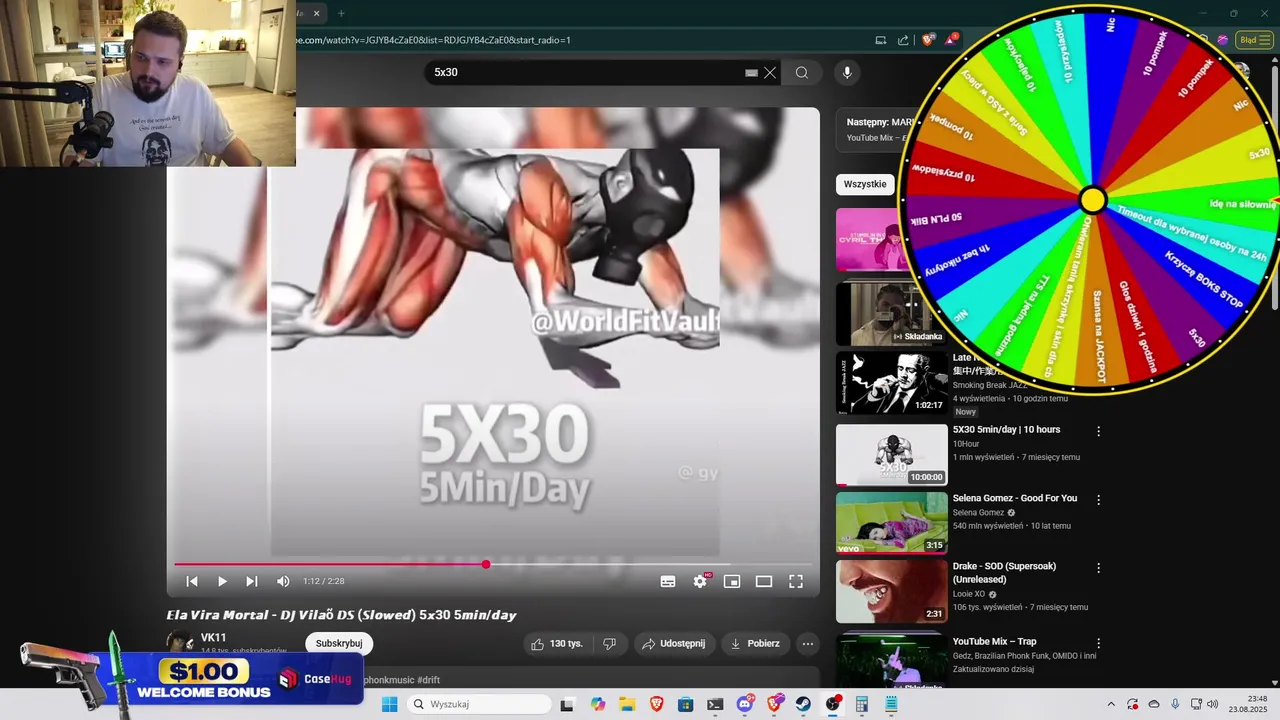Focus the YouTube search field with 5x30
Screen dimensions: 1280x720
585,72
